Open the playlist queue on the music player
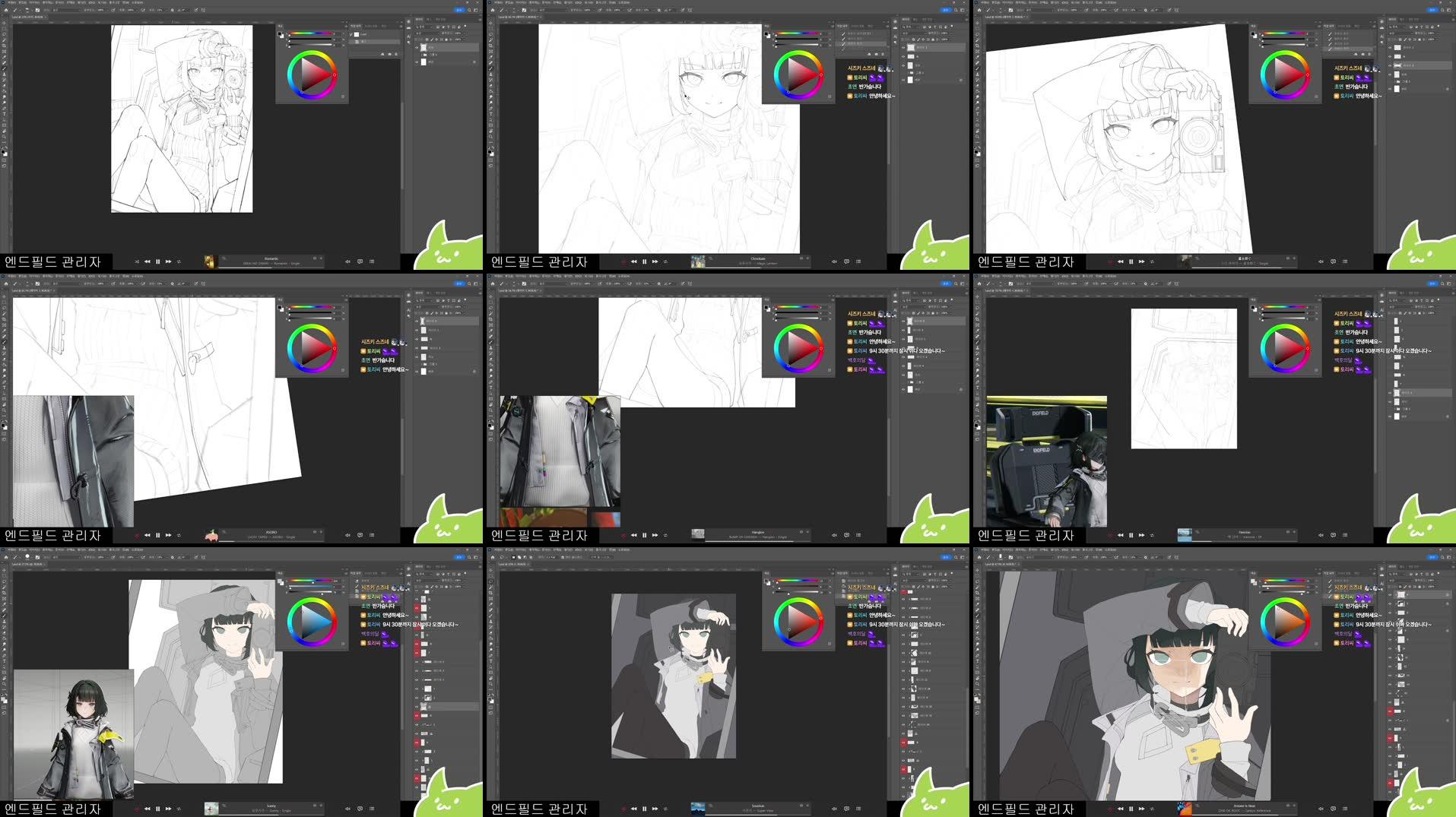Viewport: 1456px width, 817px height. [373, 261]
